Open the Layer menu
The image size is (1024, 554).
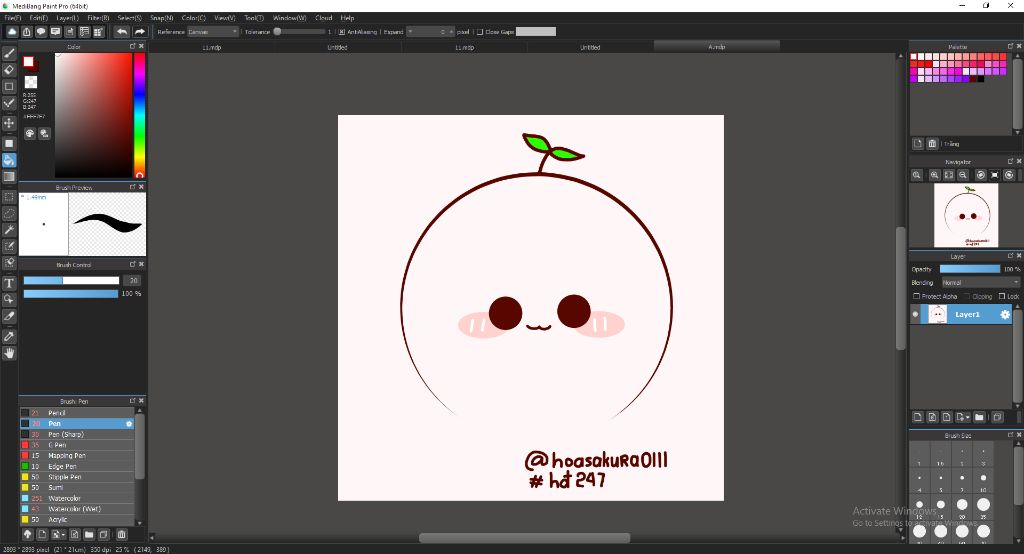(x=67, y=18)
